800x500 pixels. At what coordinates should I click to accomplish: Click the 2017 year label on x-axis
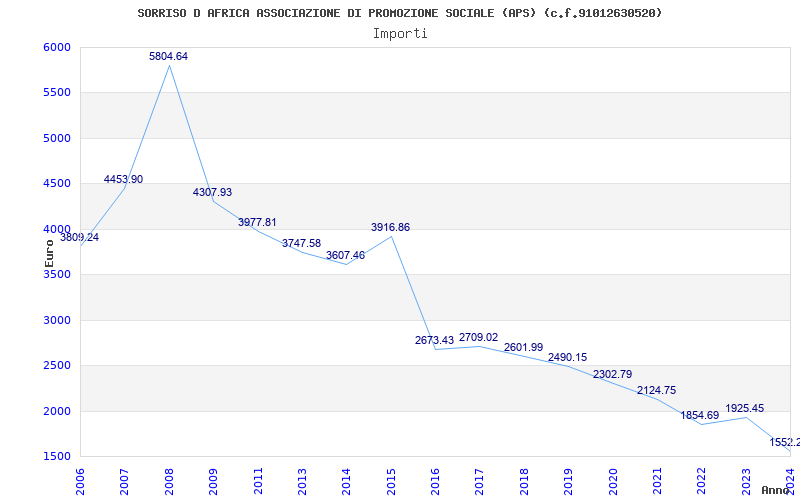tap(480, 481)
